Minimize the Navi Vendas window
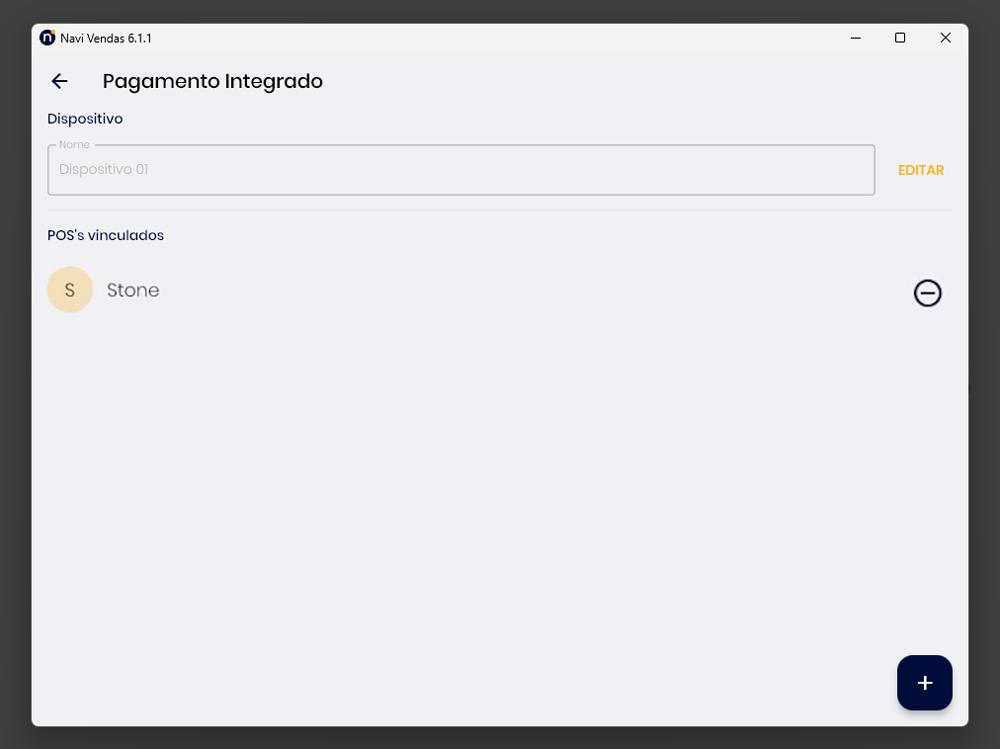Image resolution: width=1000 pixels, height=749 pixels. coord(855,38)
